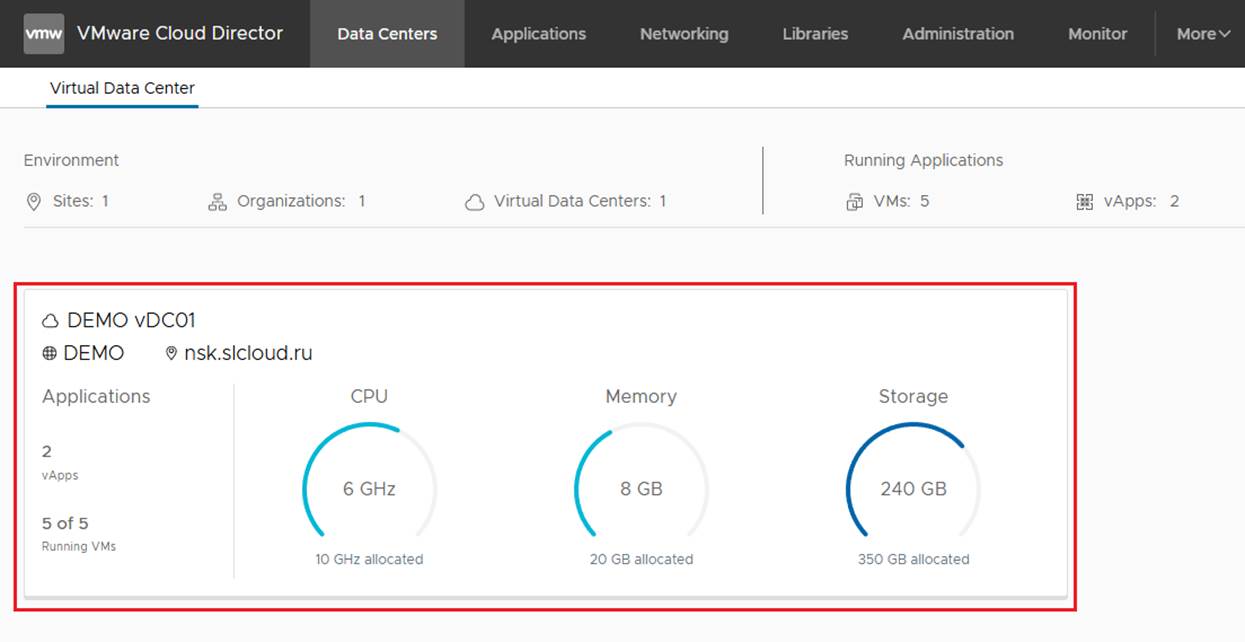Go to the Networking section
Viewport: 1245px width, 642px height.
[x=684, y=34]
